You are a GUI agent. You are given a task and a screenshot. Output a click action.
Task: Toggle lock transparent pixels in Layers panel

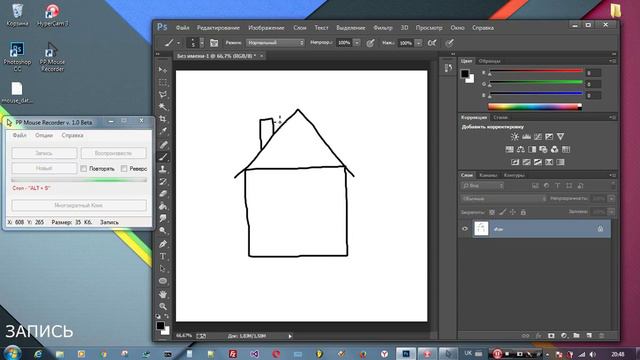(492, 212)
